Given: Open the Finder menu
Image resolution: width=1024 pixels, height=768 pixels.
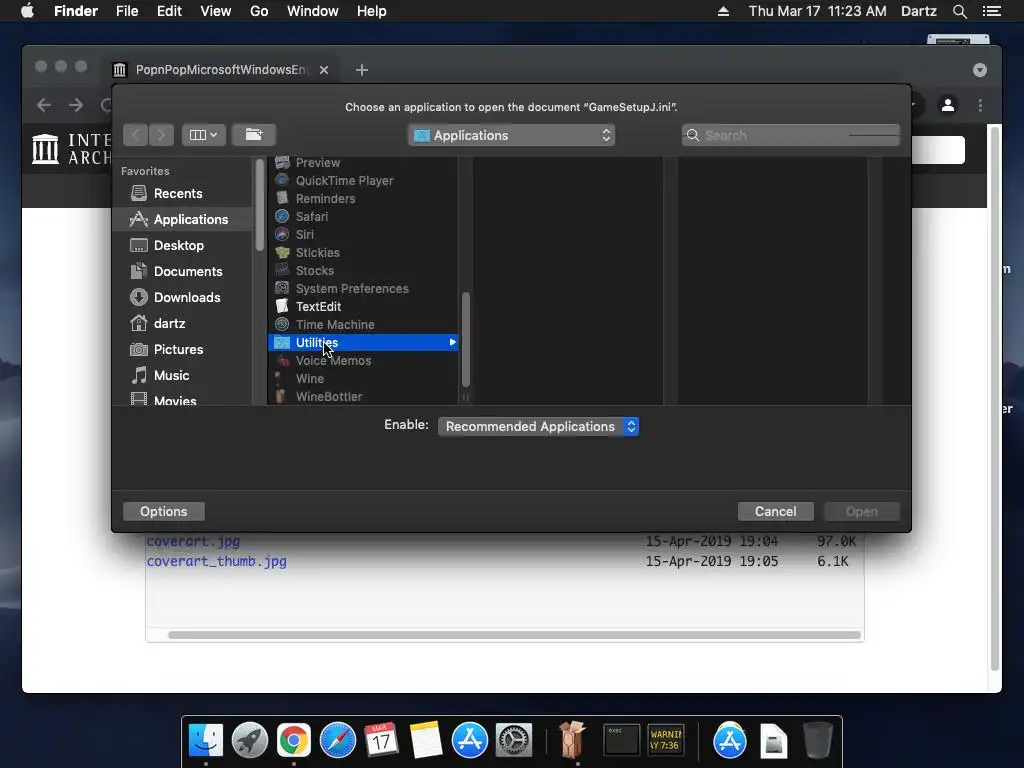Looking at the screenshot, I should 76,11.
